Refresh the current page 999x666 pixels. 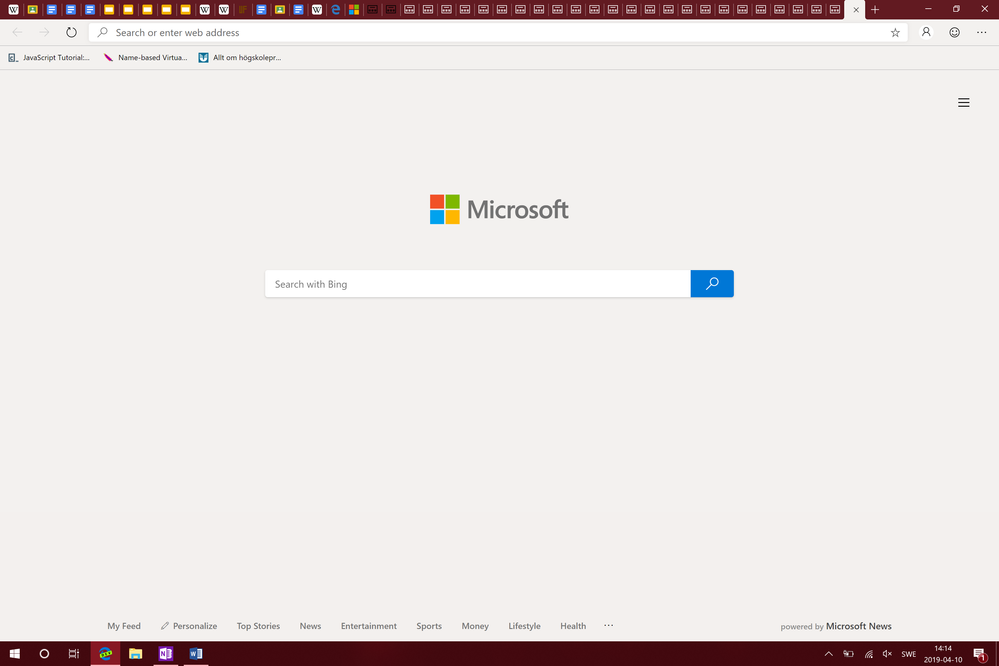click(71, 33)
